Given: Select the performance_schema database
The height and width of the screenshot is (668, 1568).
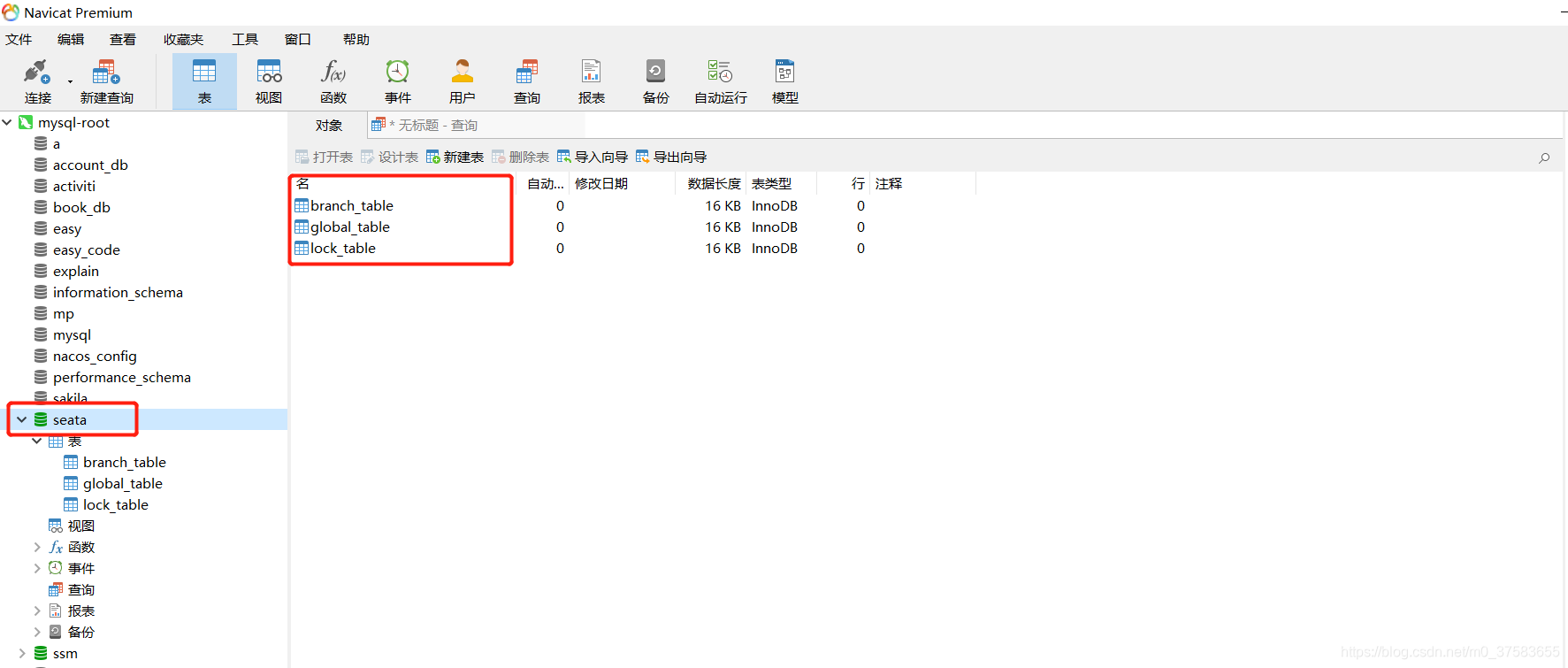Looking at the screenshot, I should click(122, 378).
